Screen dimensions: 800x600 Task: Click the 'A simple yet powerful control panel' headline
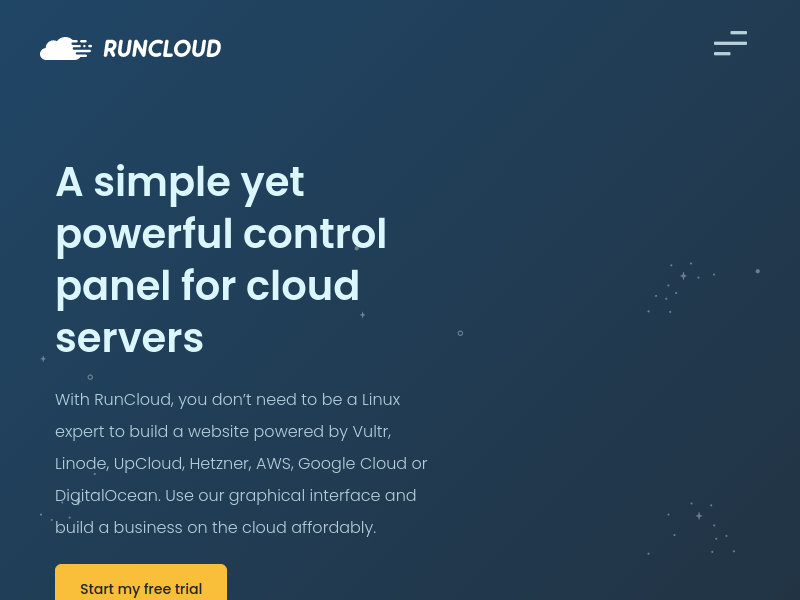[x=220, y=259]
